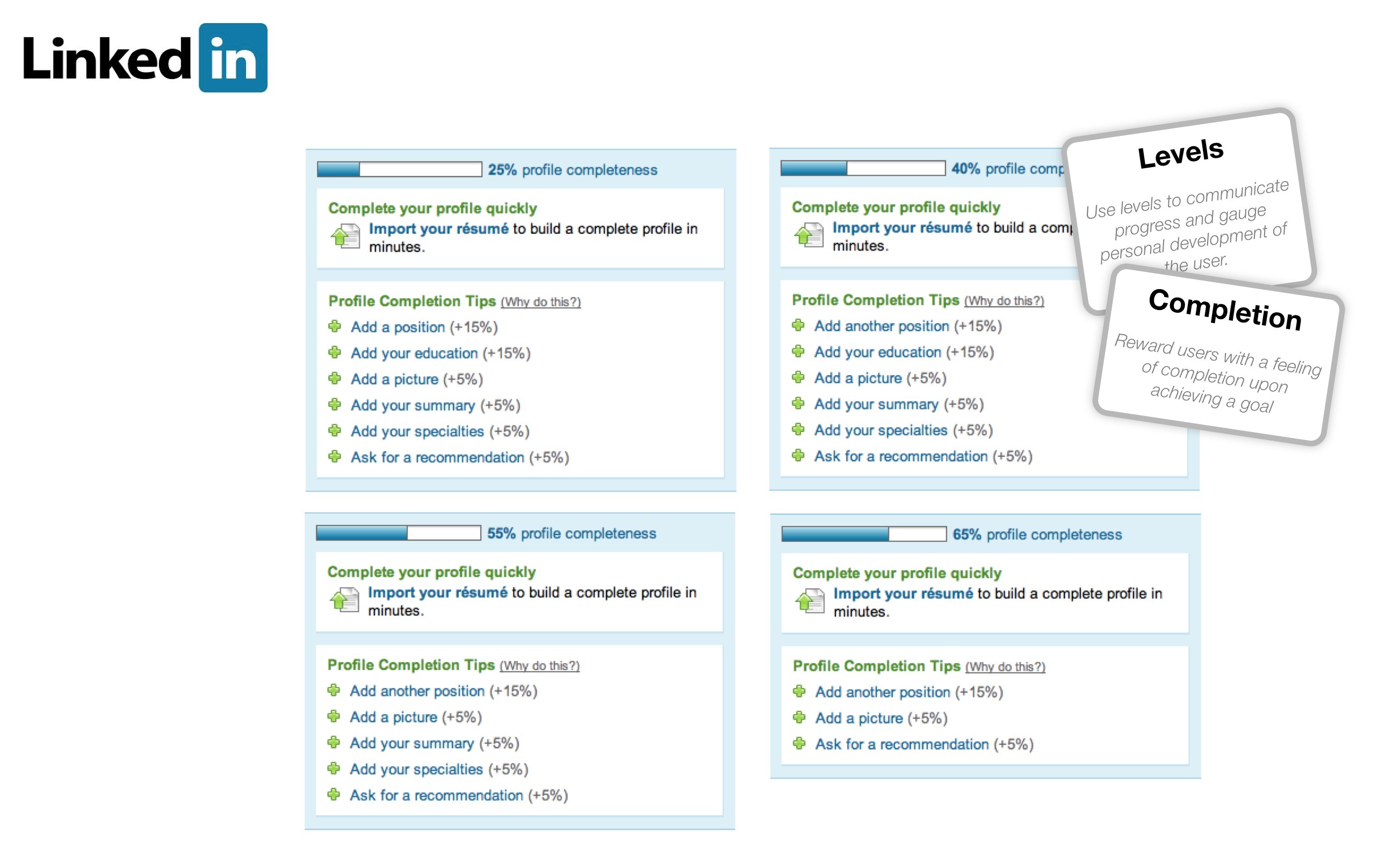
Task: Click the LinkedIn 'in' logo square
Action: pyautogui.click(x=233, y=58)
